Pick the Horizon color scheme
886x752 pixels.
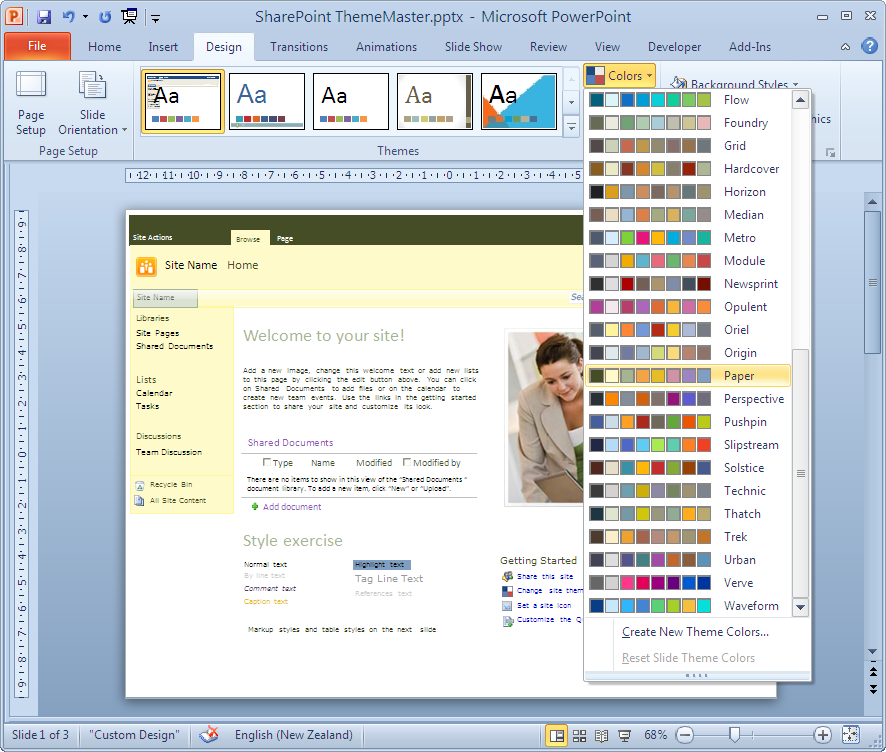688,192
